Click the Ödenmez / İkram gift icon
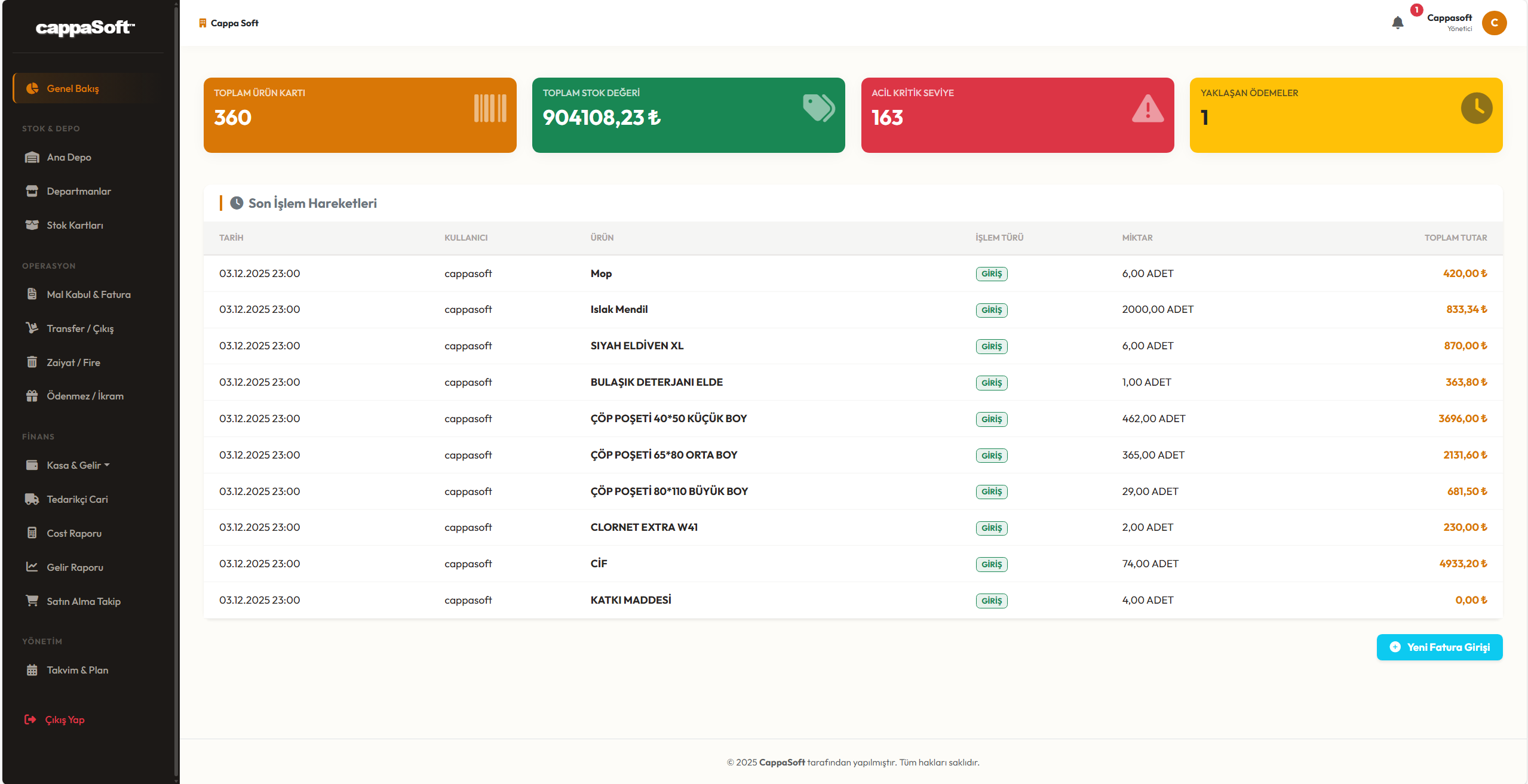1528x784 pixels. tap(33, 395)
